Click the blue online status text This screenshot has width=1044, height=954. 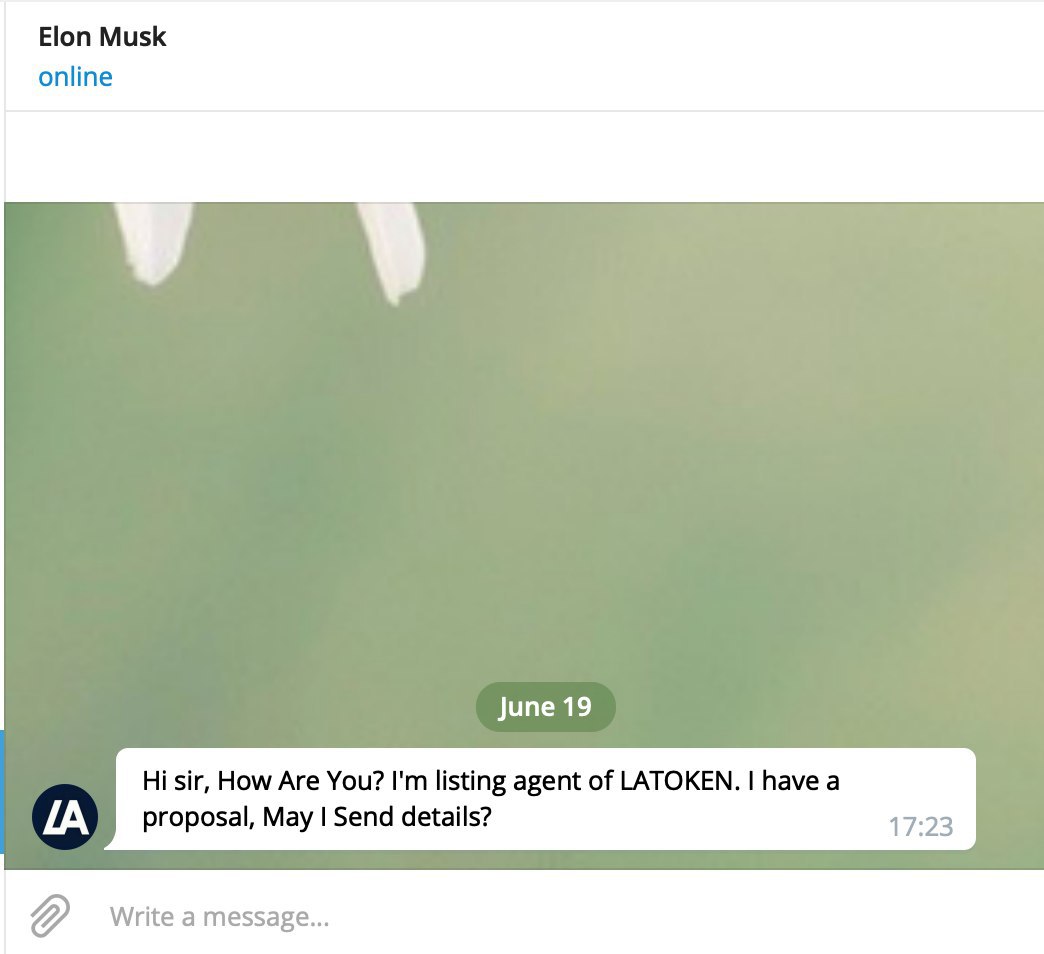[75, 77]
